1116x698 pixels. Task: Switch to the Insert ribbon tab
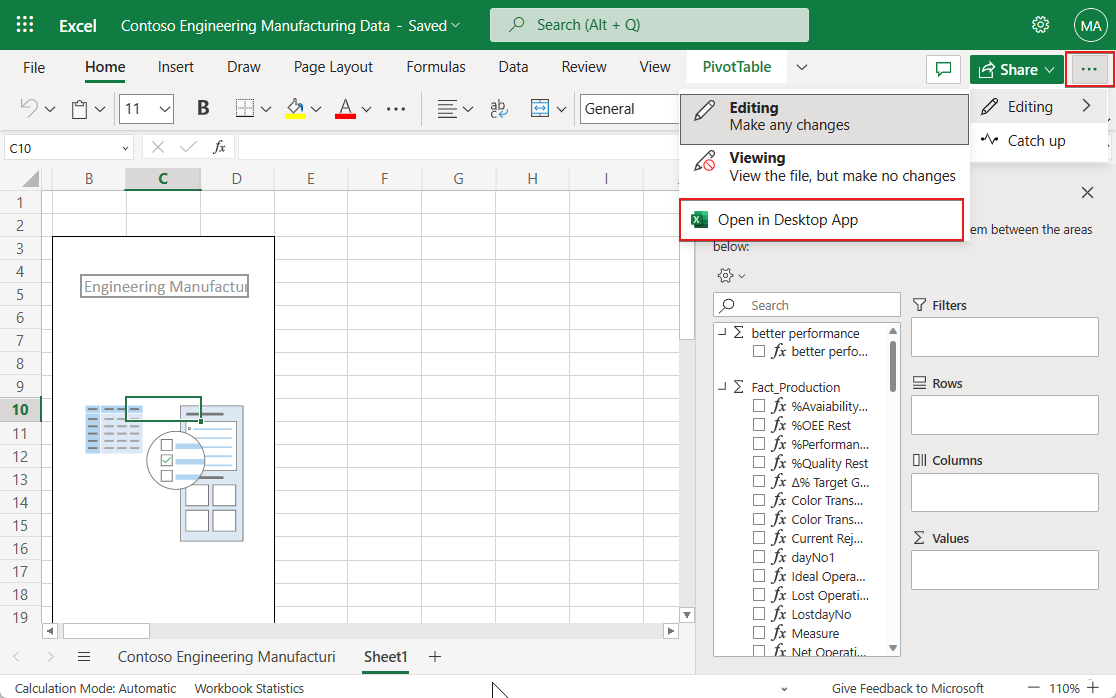176,66
